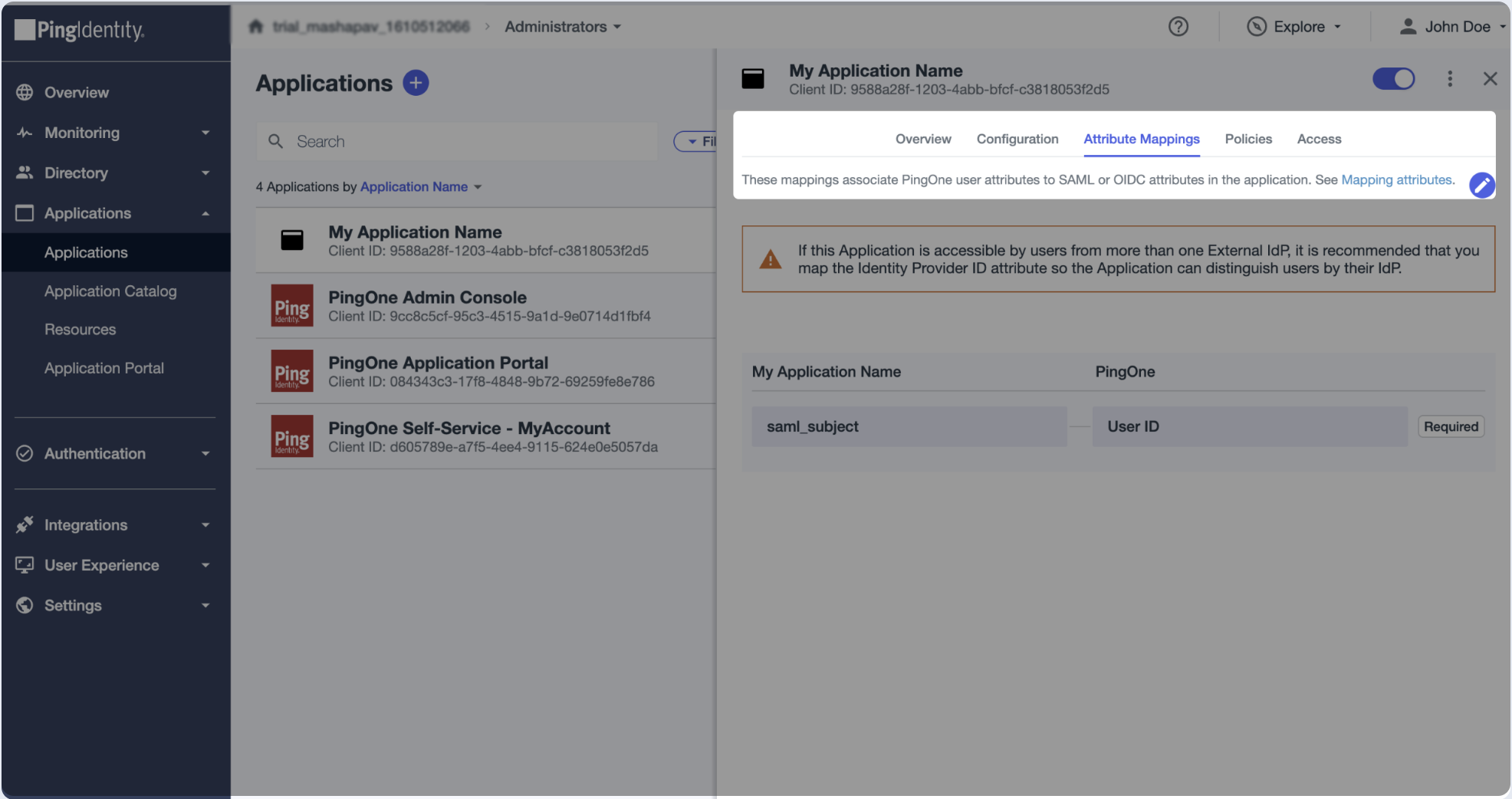The image size is (1512, 799).
Task: Disable the My Application Name toggle switch
Action: (1393, 79)
